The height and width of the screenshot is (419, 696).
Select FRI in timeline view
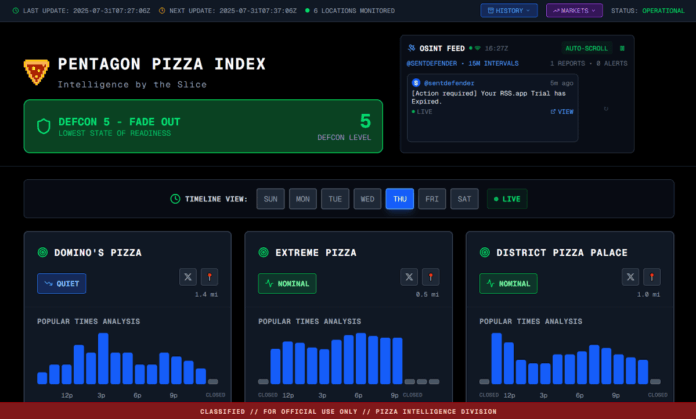tap(432, 199)
